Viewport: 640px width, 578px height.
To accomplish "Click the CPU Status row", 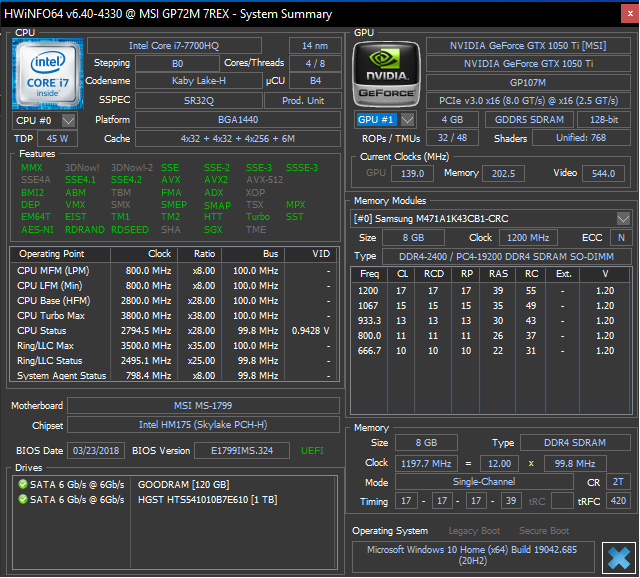I will pyautogui.click(x=174, y=331).
